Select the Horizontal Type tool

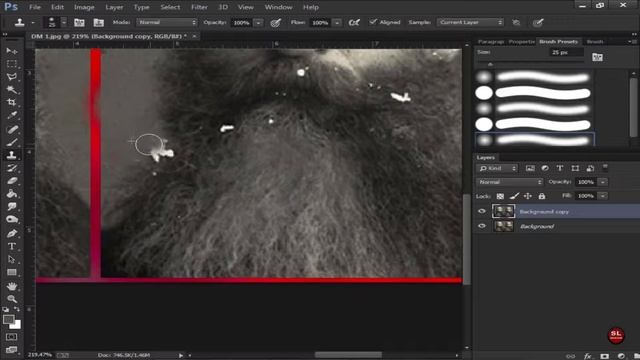(11, 246)
